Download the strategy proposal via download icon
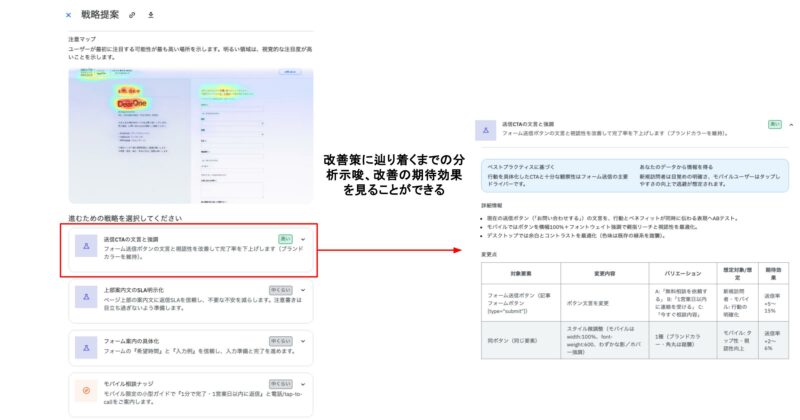The width and height of the screenshot is (800, 420). [x=151, y=15]
